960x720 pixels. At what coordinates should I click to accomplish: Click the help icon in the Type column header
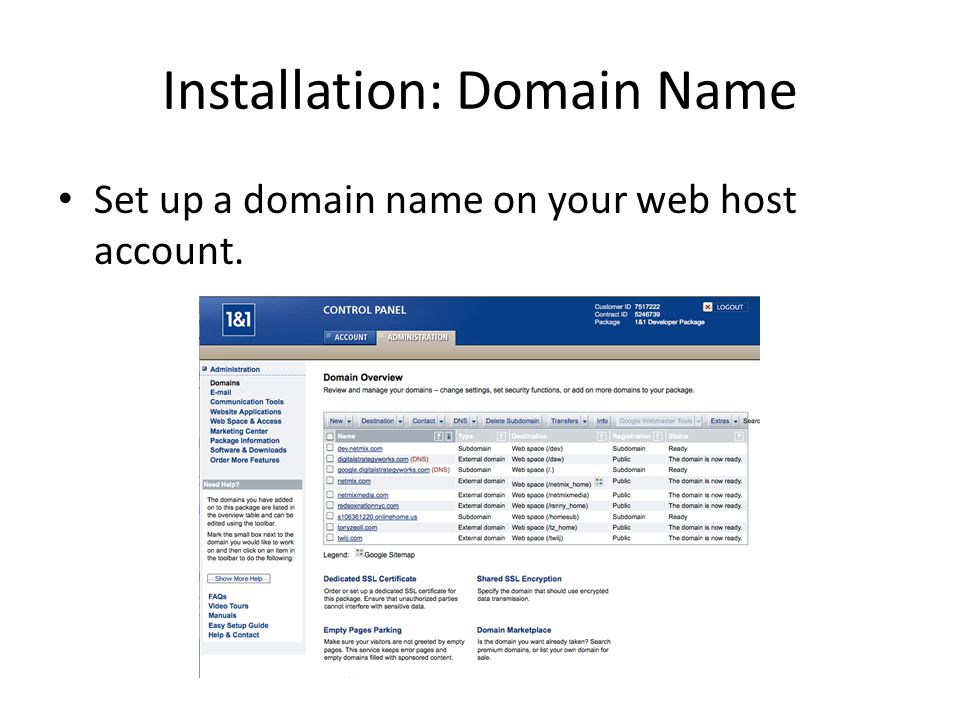pos(501,437)
